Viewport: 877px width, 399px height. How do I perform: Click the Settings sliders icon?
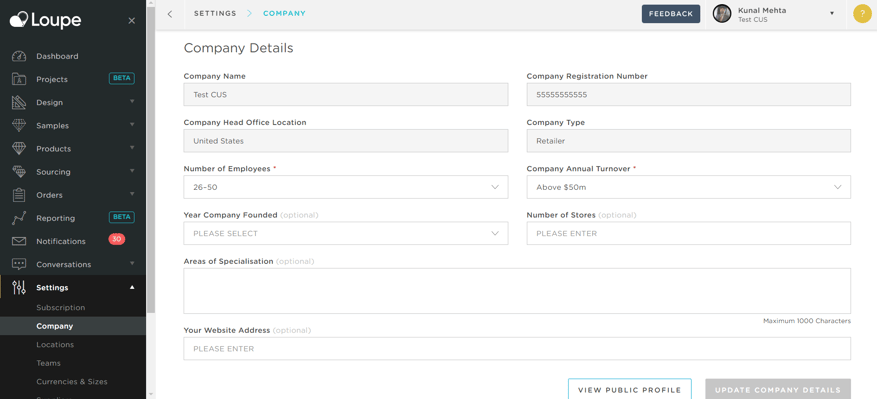point(19,288)
